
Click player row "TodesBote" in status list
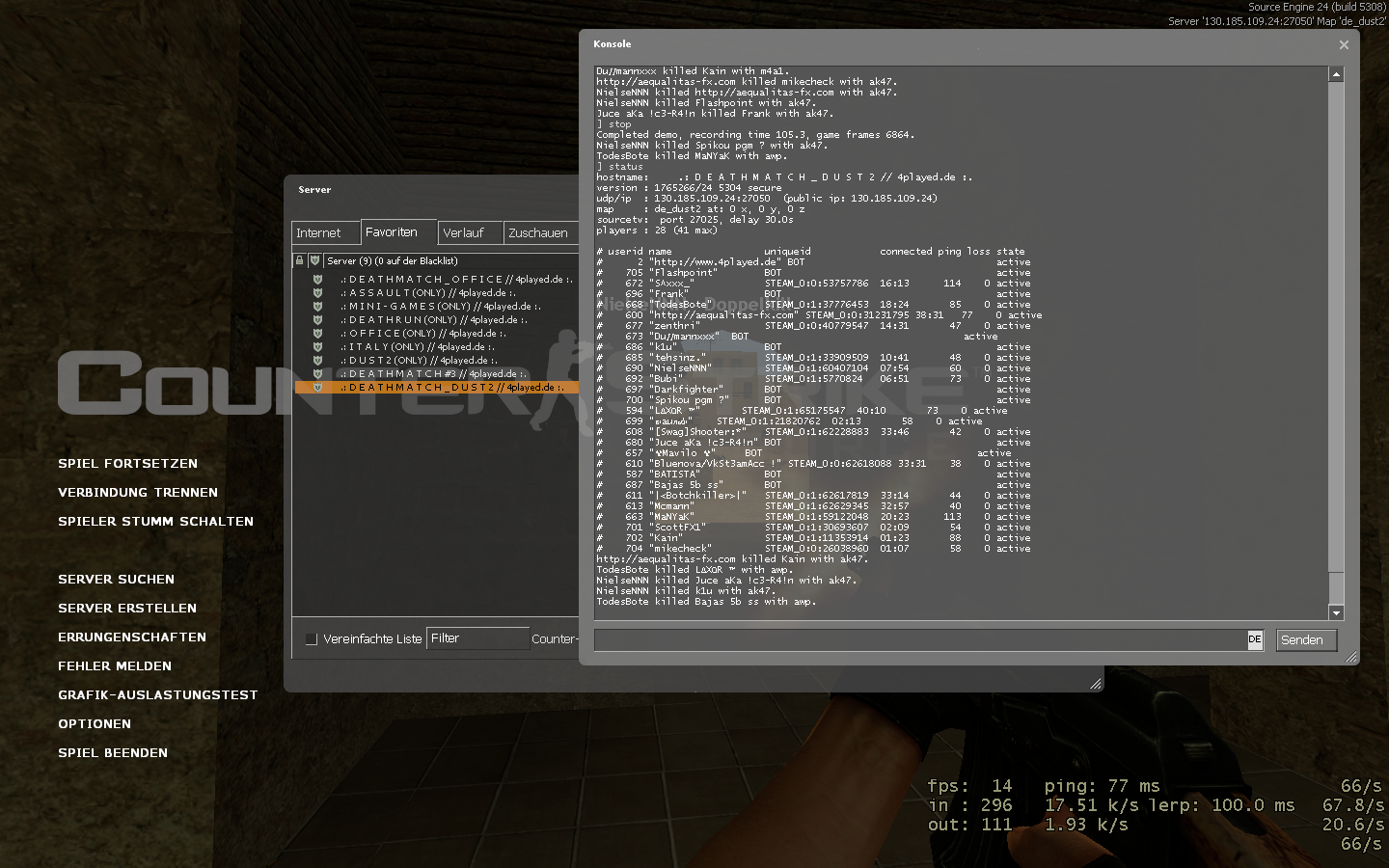click(813, 305)
